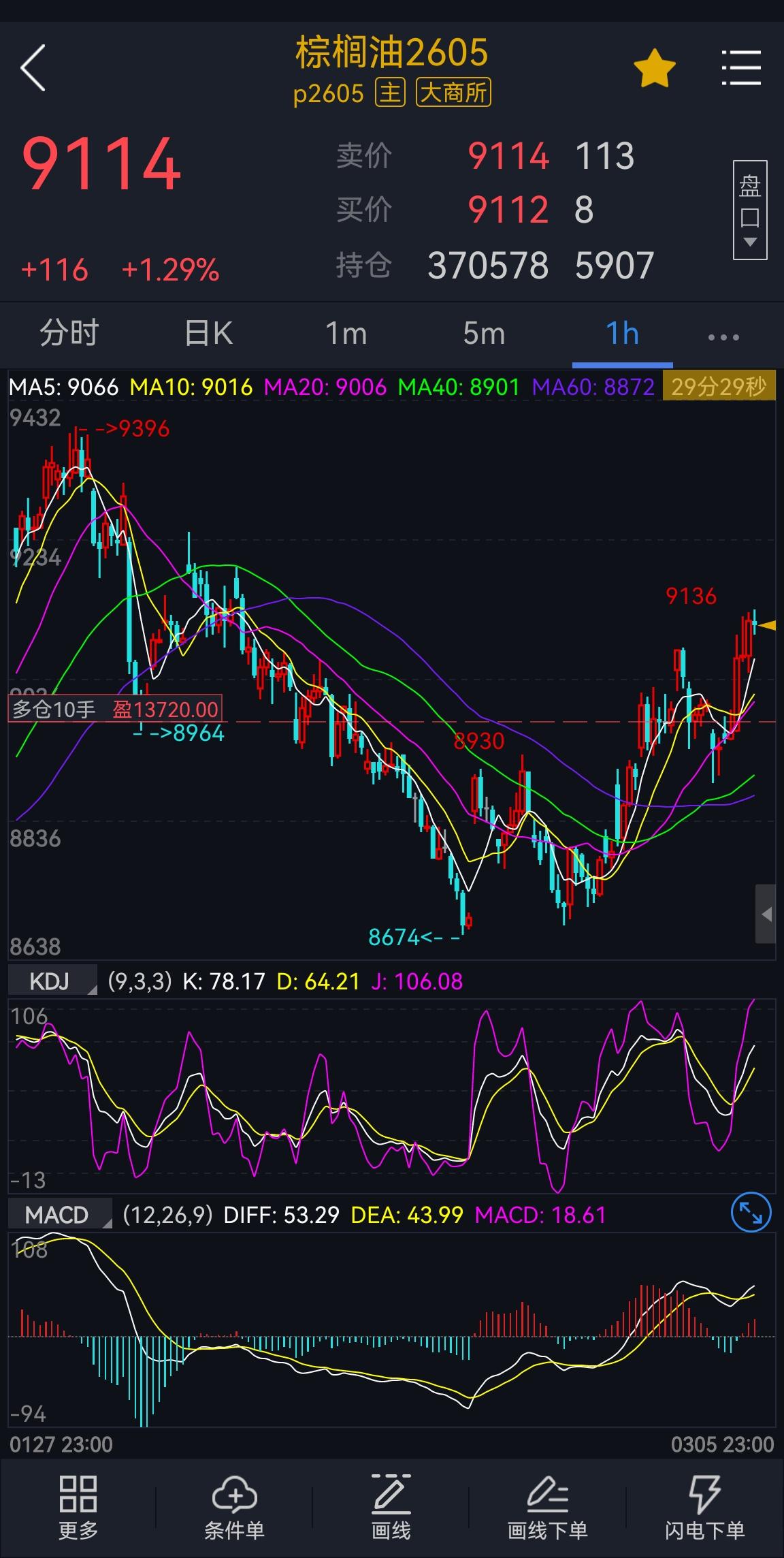Tap the 9396 high marker on chart
Screen dimensions: 784x1558
coord(143,428)
